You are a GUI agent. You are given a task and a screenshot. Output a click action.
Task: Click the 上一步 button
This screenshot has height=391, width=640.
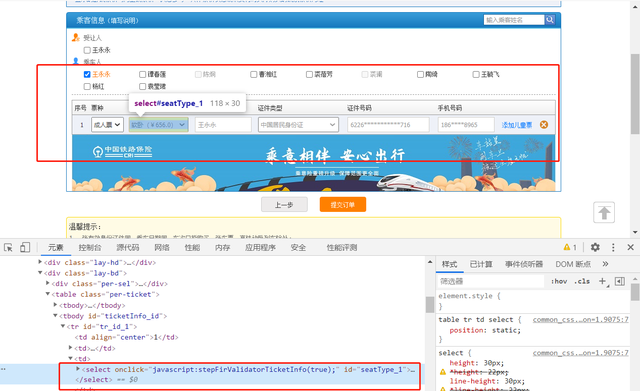tap(284, 204)
